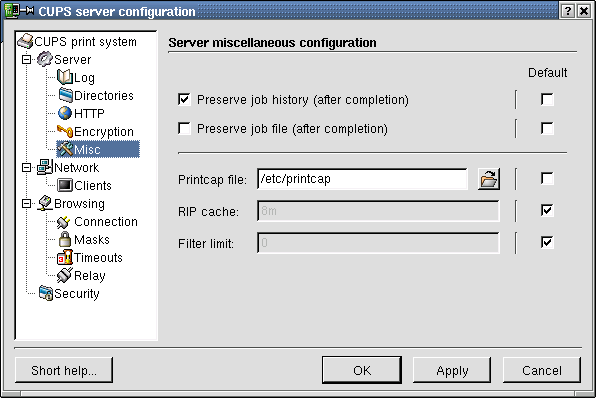Click the Security lock icon
The width and height of the screenshot is (596, 398).
[x=46, y=293]
